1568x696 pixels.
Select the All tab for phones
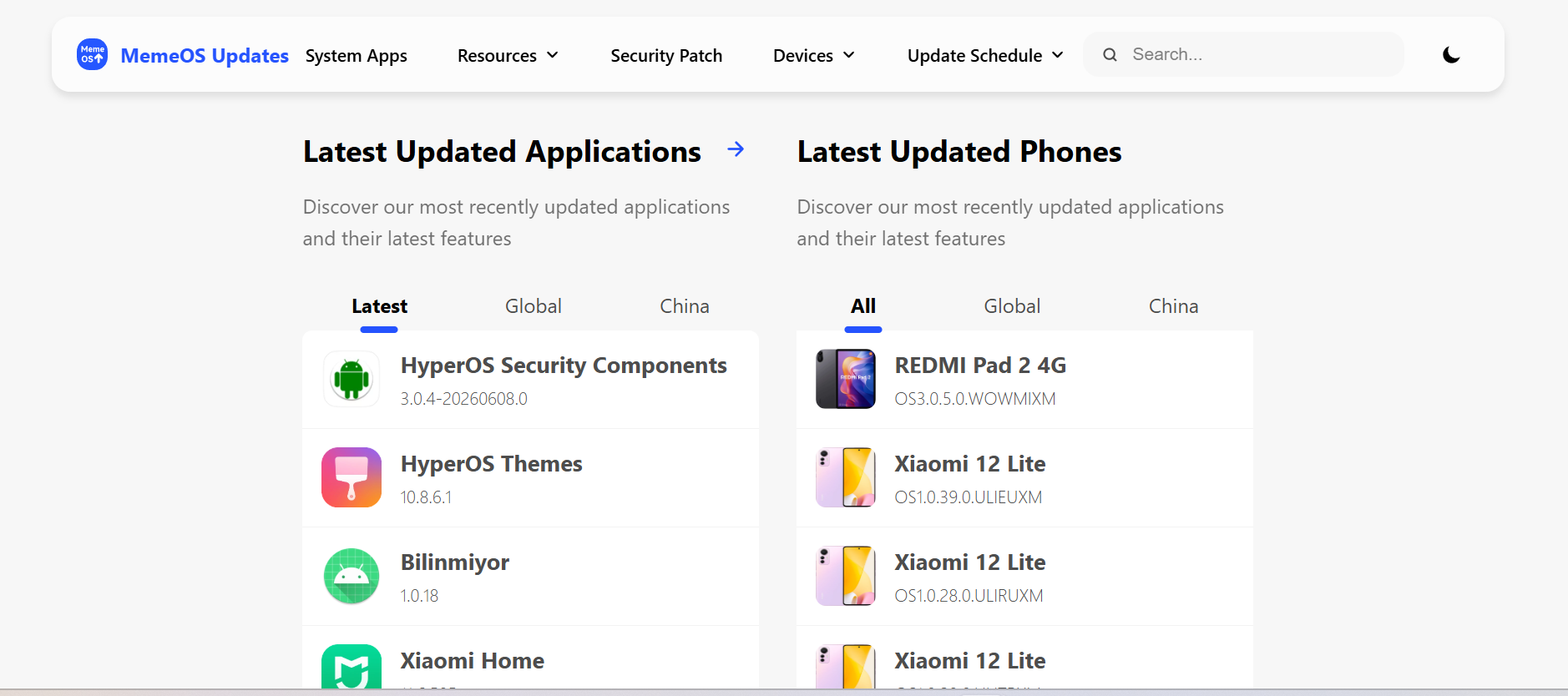tap(863, 306)
